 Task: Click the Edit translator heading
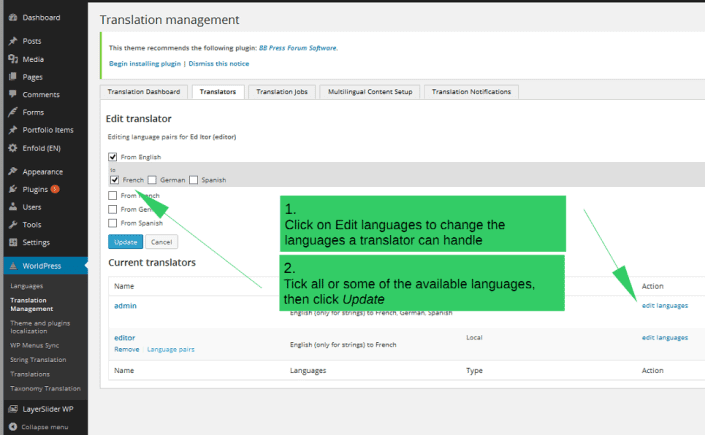pos(138,119)
